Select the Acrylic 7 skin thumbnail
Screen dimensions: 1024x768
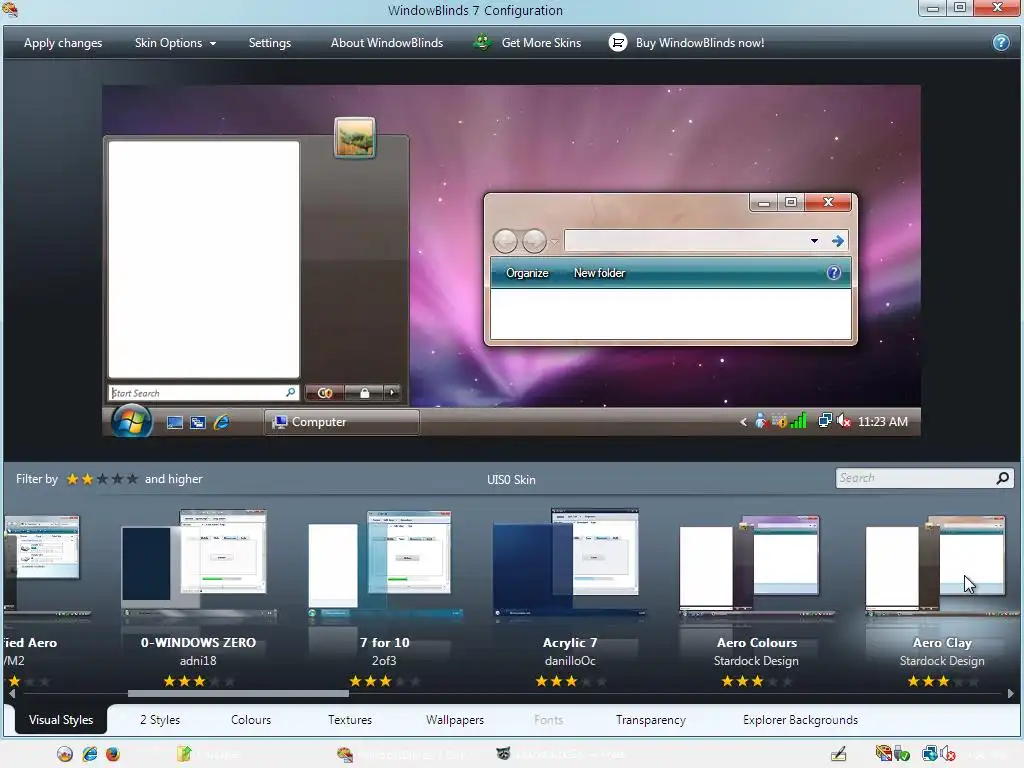click(570, 564)
